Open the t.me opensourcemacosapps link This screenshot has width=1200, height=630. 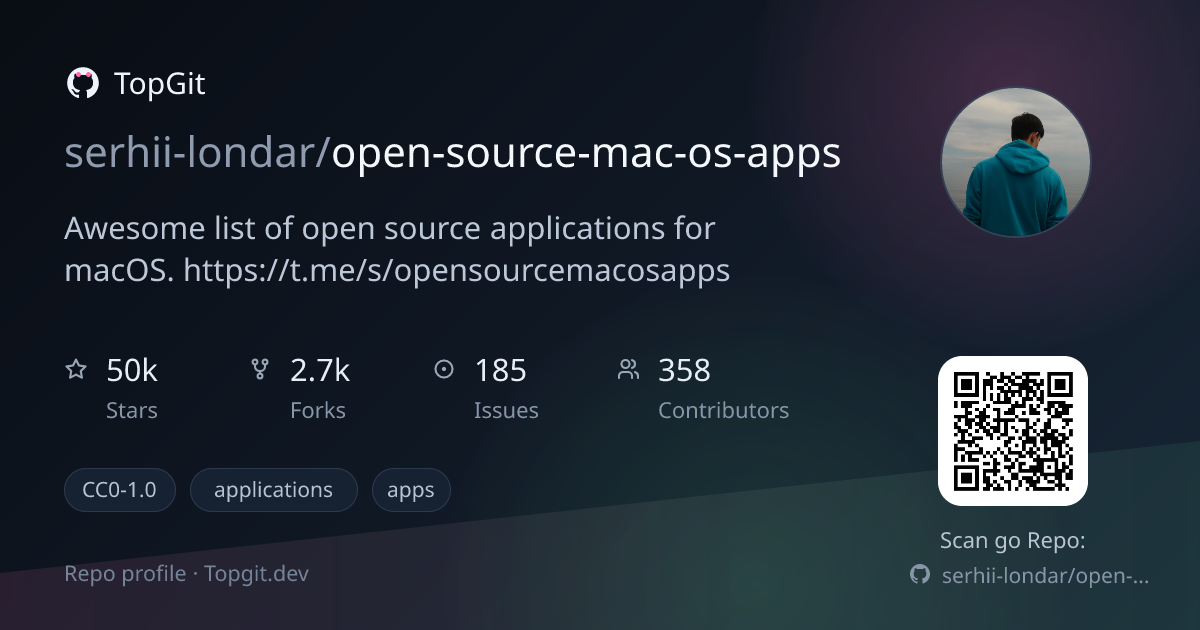click(457, 270)
